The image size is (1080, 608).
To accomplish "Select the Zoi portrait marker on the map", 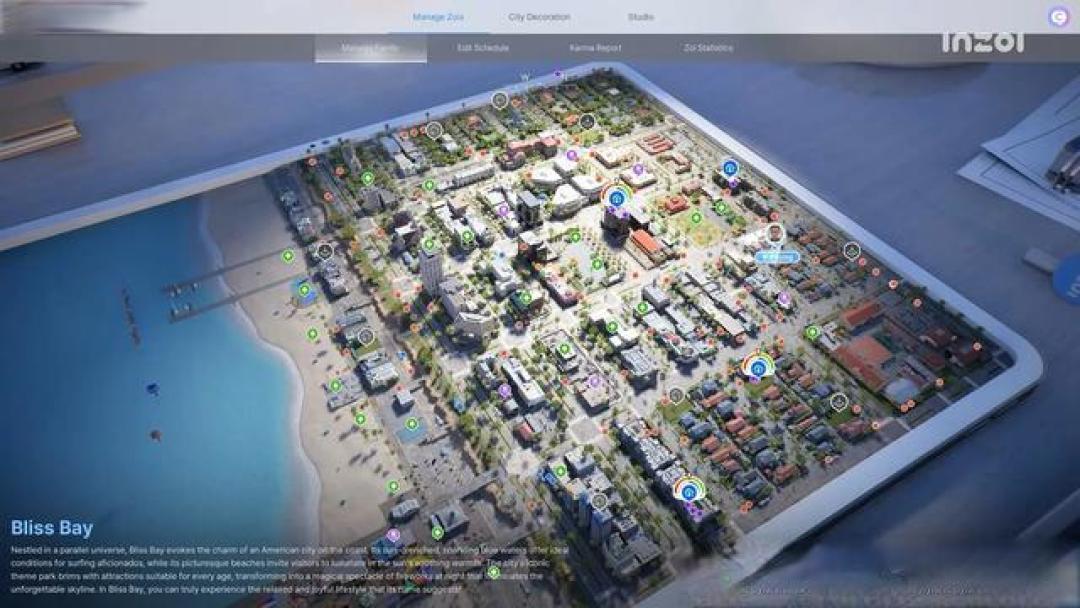I will click(776, 233).
